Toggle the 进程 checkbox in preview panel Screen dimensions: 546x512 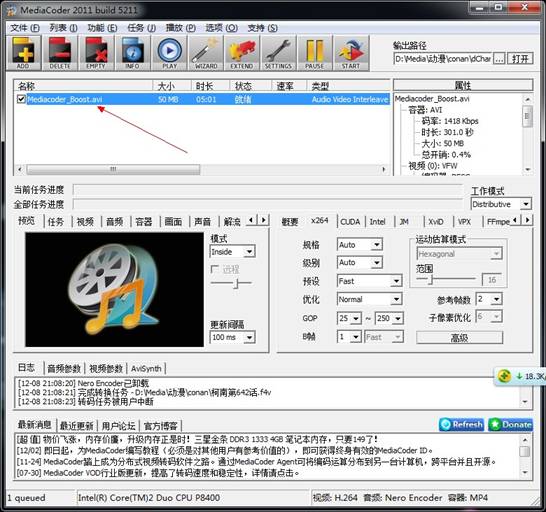[214, 269]
